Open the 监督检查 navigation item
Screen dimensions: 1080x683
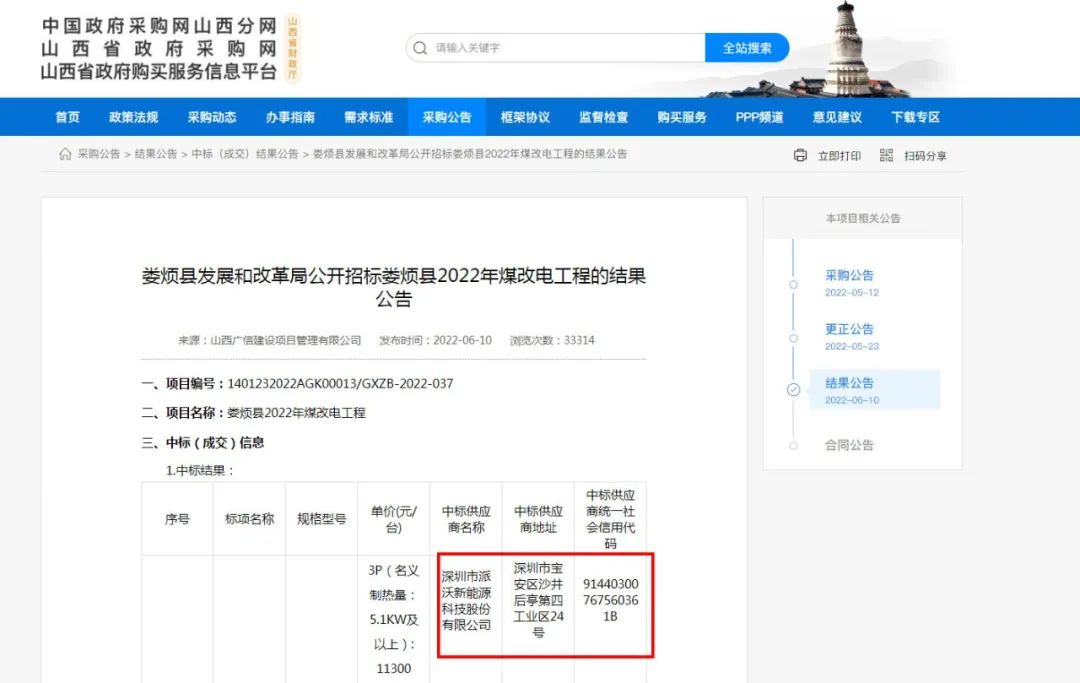pyautogui.click(x=603, y=117)
